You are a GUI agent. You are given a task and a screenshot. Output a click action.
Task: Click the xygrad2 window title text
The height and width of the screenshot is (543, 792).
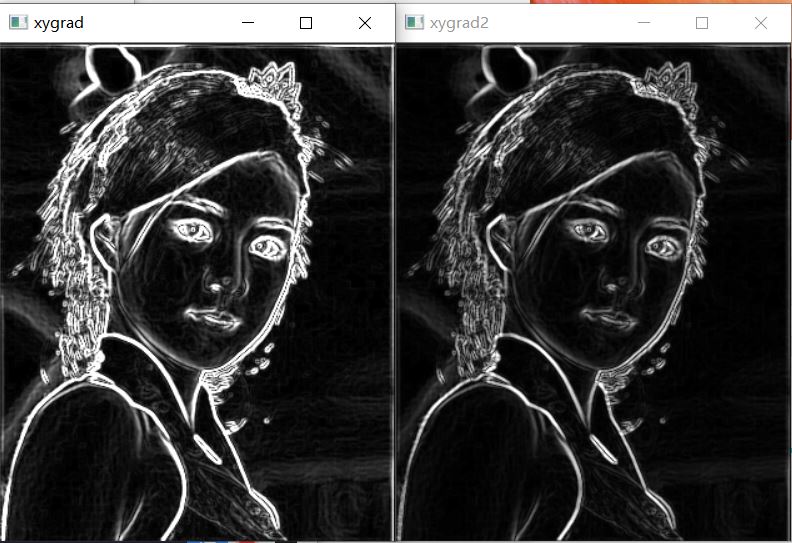pyautogui.click(x=459, y=23)
